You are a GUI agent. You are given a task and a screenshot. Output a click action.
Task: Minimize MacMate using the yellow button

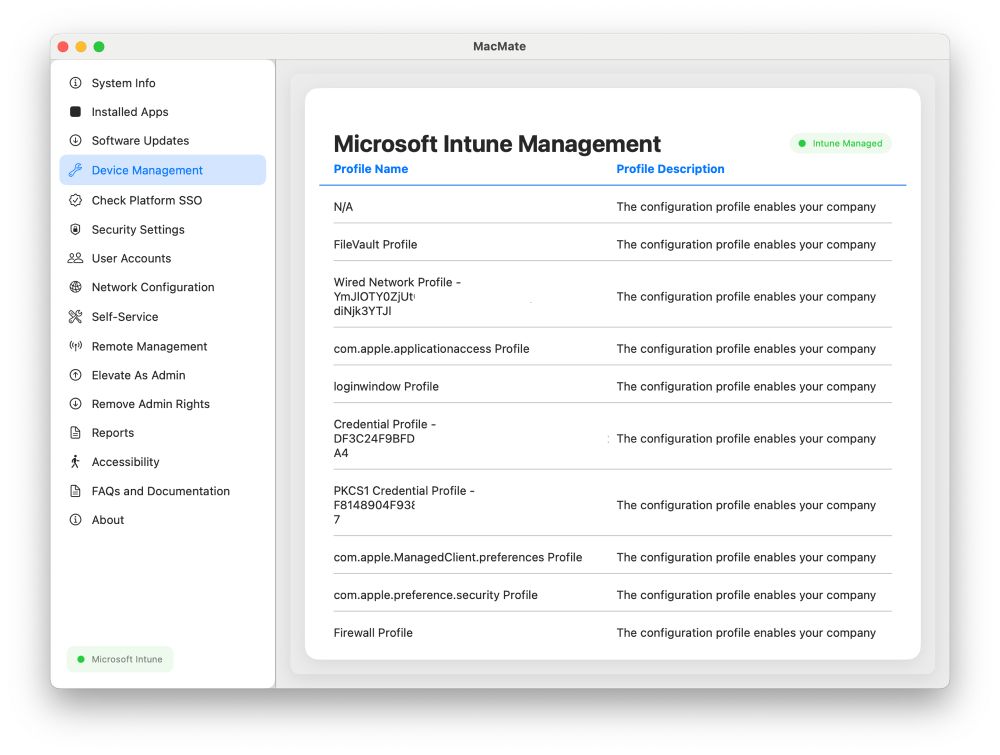click(x=81, y=47)
